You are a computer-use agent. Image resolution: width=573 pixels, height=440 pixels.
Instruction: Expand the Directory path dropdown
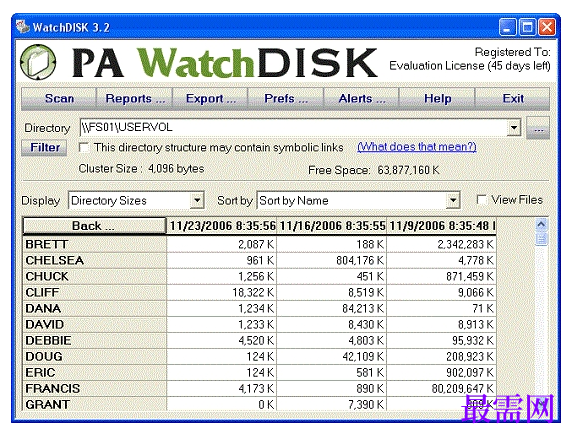click(514, 128)
